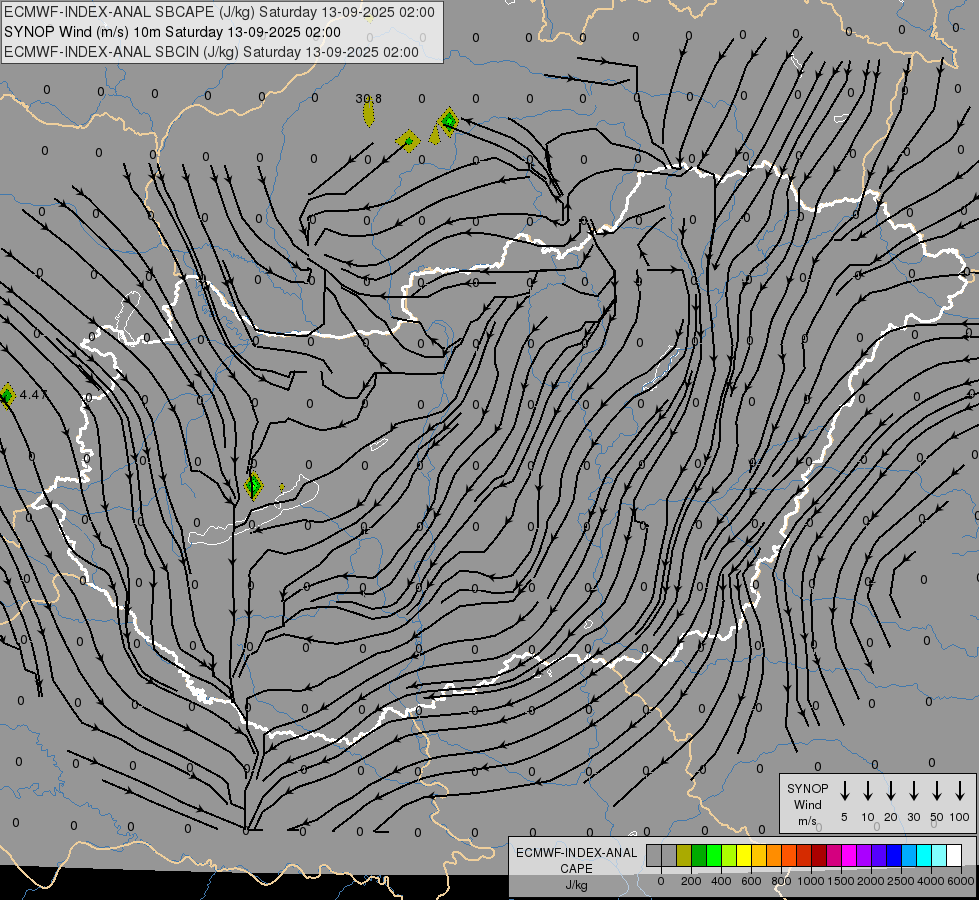Click the small yellow triangular CAPE patch
This screenshot has width=979, height=900.
(435, 136)
